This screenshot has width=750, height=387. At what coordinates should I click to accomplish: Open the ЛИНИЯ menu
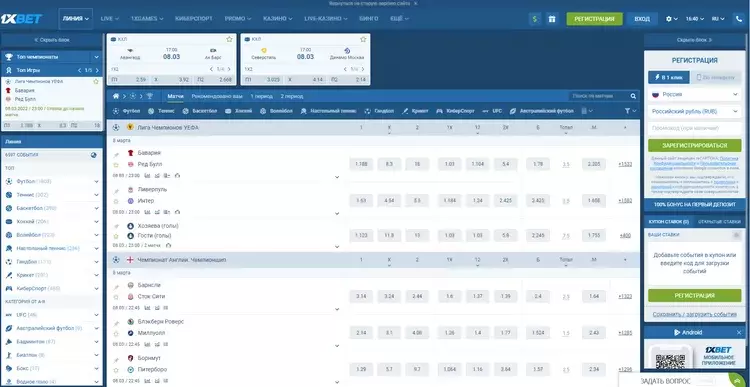pyautogui.click(x=76, y=19)
